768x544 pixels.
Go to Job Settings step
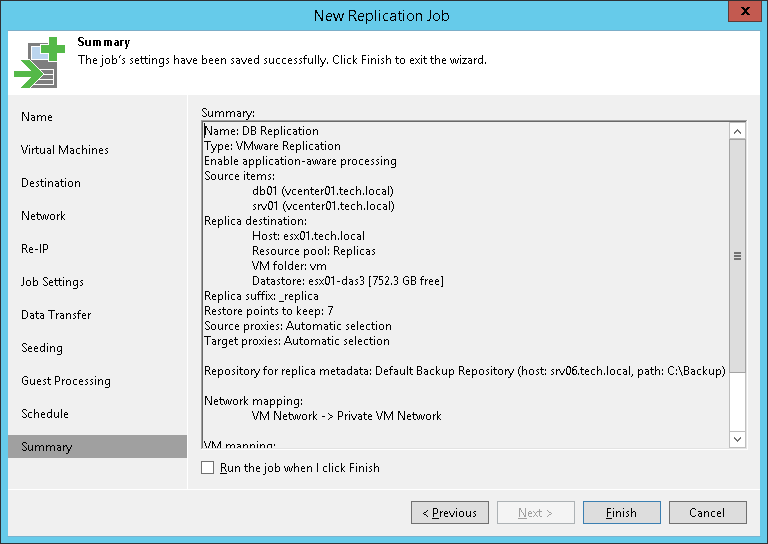tap(52, 282)
